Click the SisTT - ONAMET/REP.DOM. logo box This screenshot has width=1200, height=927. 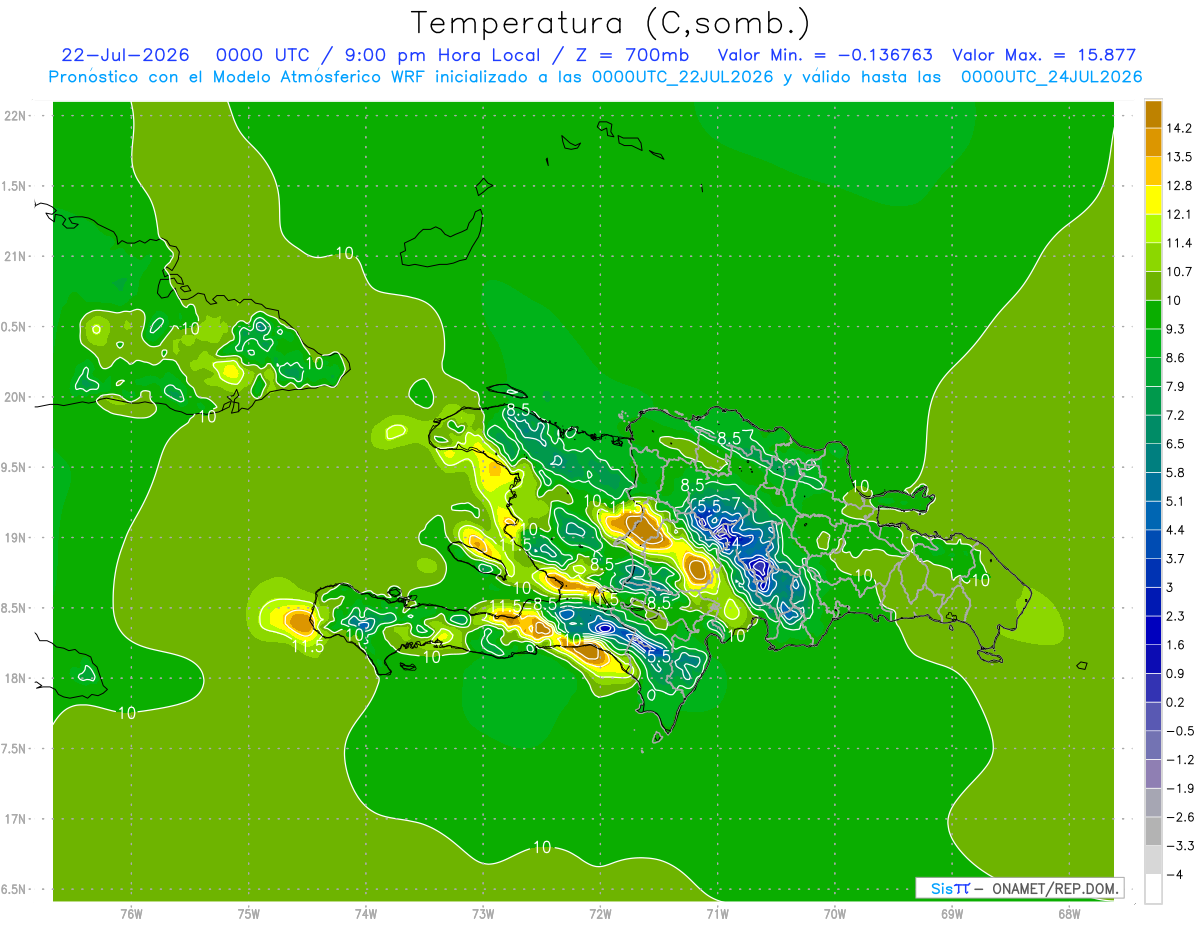click(x=1020, y=888)
